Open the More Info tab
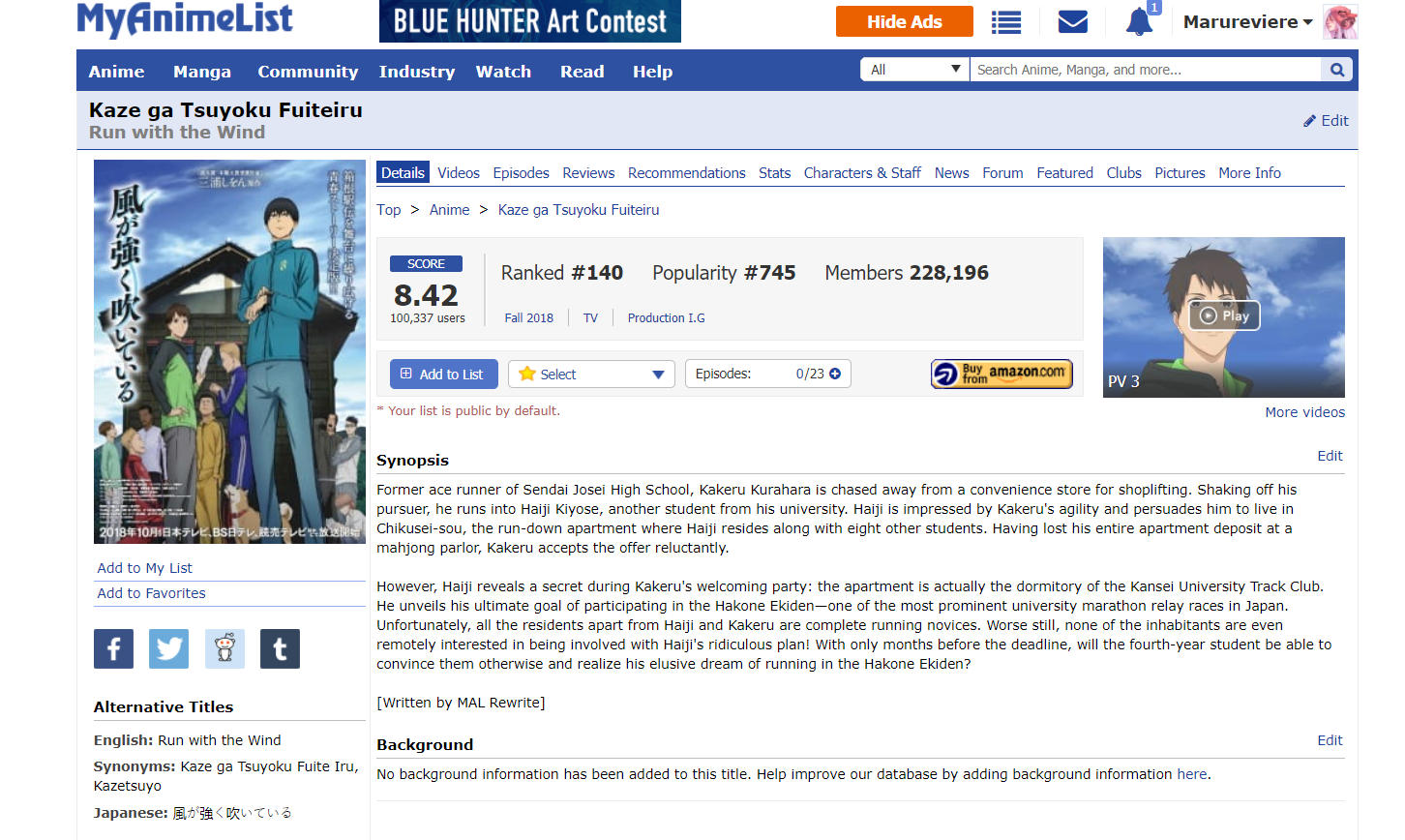The width and height of the screenshot is (1405, 840). tap(1250, 173)
